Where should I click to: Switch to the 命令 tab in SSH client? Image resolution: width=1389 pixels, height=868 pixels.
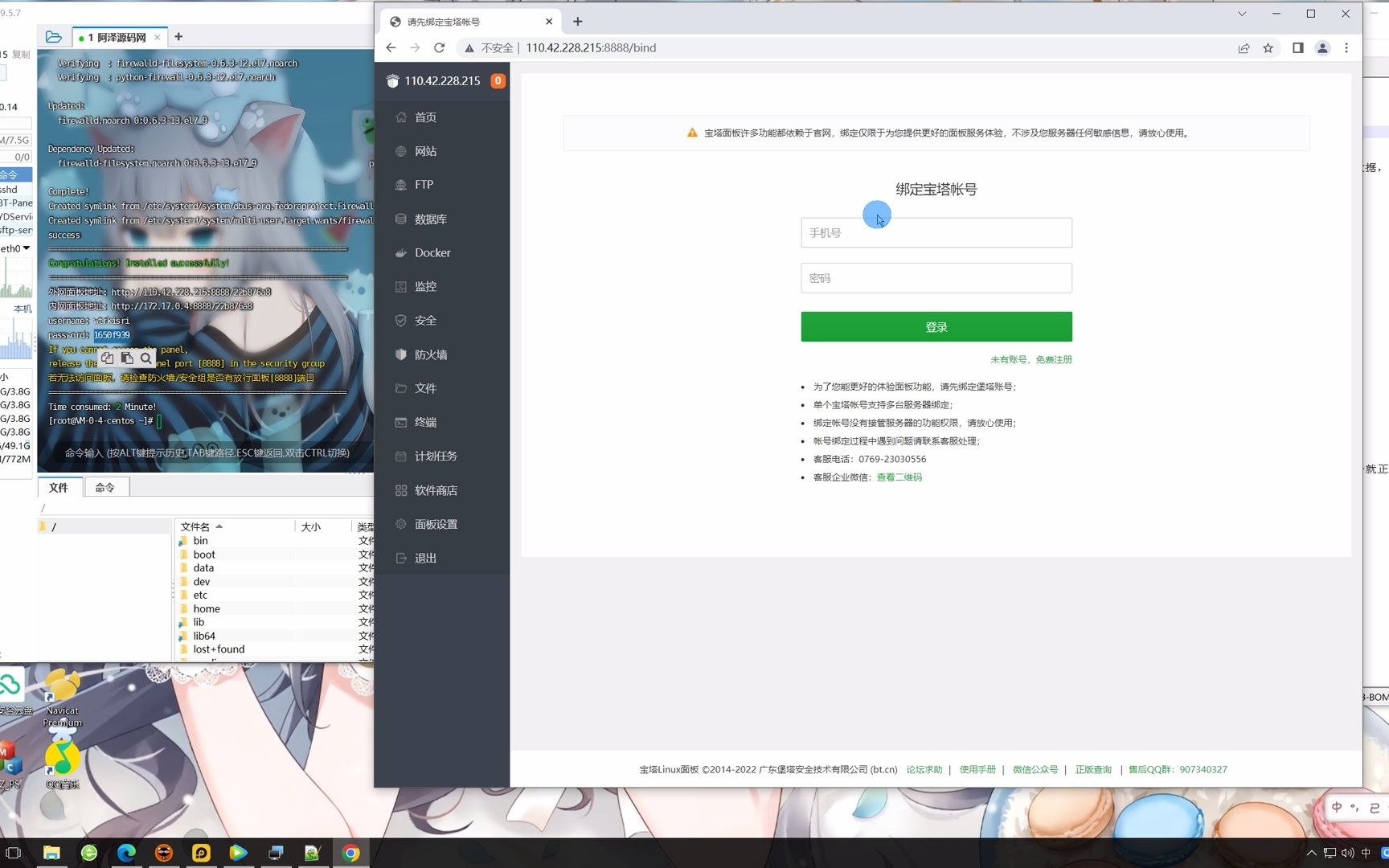tap(105, 488)
